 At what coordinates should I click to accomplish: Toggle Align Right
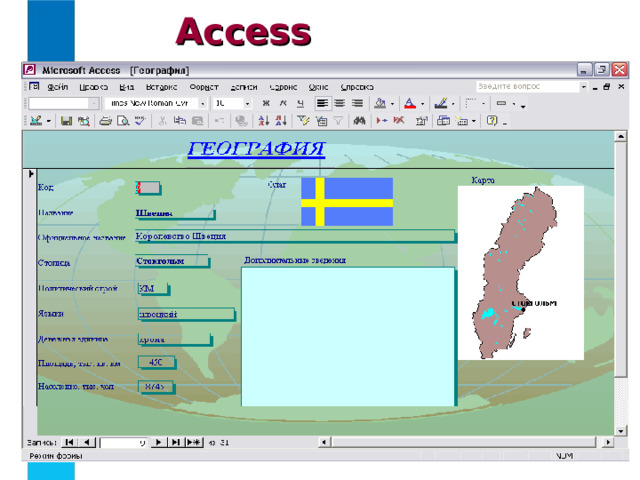click(x=357, y=103)
